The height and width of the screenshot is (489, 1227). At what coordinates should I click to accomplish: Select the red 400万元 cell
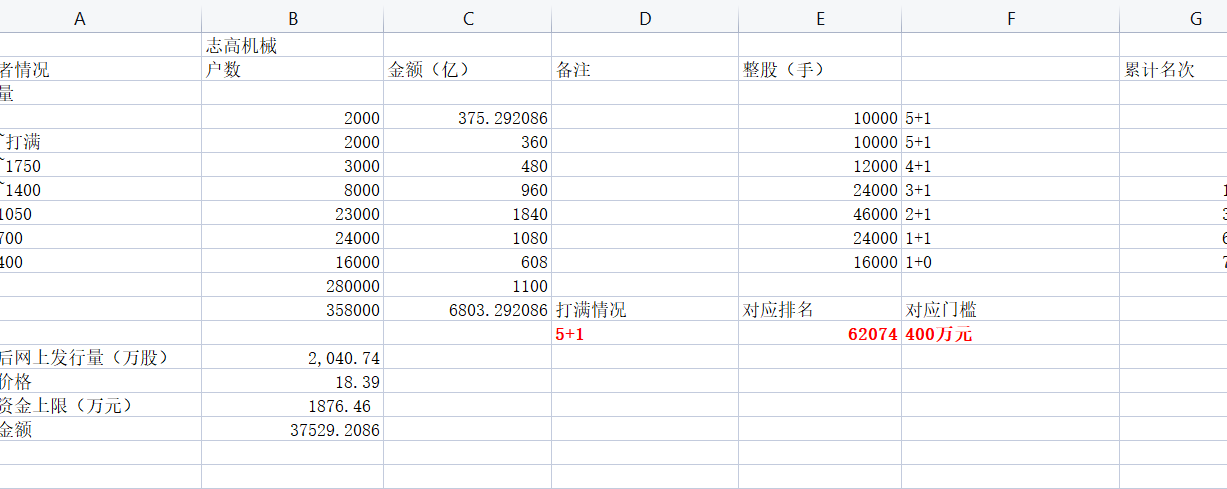[x=1010, y=333]
